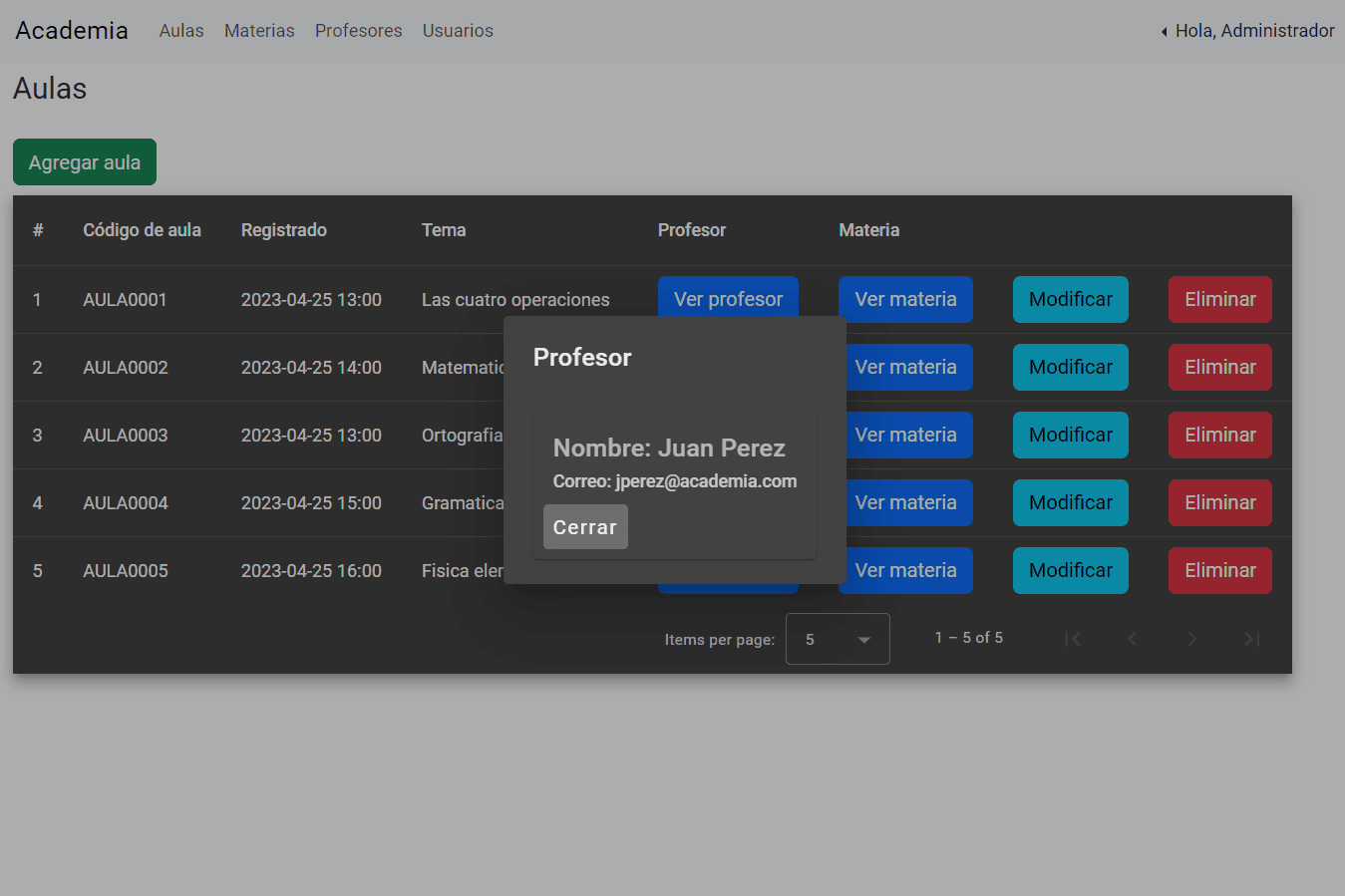Click the jperez@academia.com email text
Screen dimensions: 1345x896
pyautogui.click(x=706, y=481)
